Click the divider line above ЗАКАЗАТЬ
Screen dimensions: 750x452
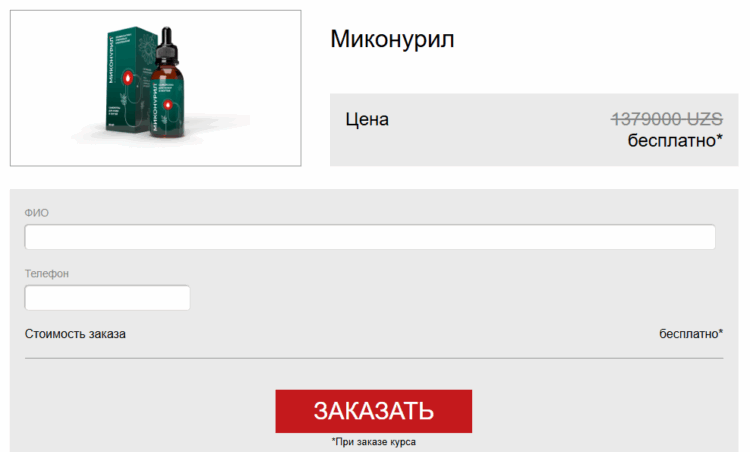point(374,358)
